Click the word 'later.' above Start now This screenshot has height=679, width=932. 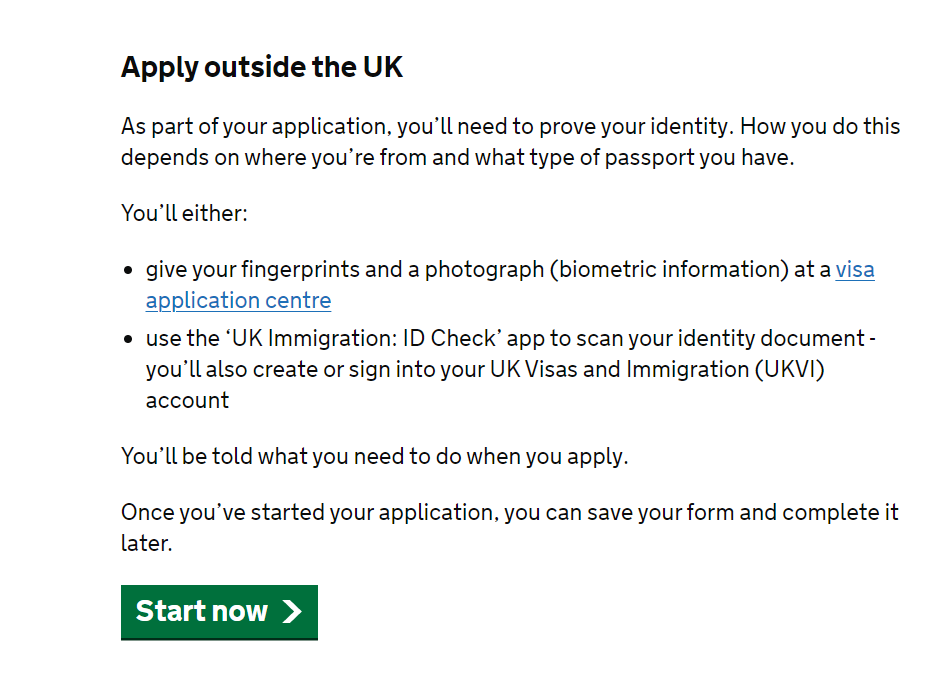tap(146, 544)
